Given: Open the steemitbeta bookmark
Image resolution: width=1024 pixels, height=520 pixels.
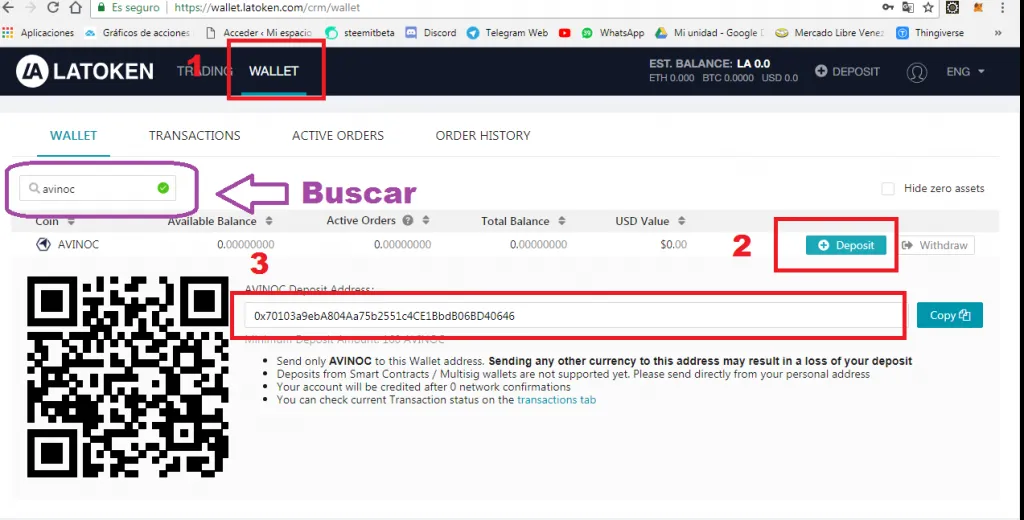Looking at the screenshot, I should (x=360, y=33).
